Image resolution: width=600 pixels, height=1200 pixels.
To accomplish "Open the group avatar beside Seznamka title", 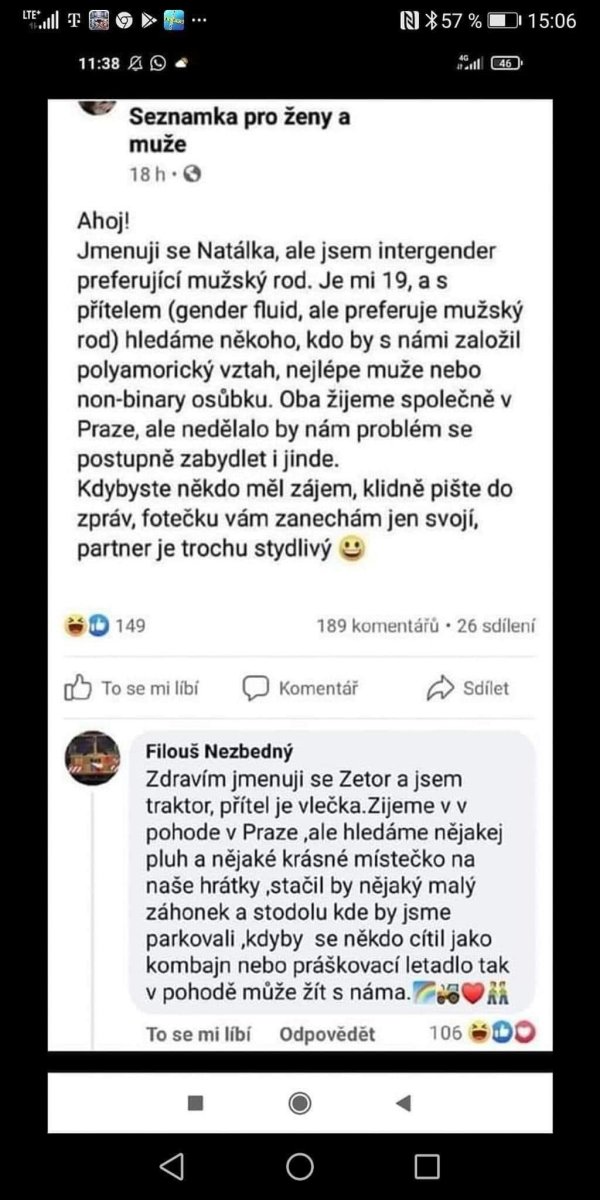I will pyautogui.click(x=97, y=106).
